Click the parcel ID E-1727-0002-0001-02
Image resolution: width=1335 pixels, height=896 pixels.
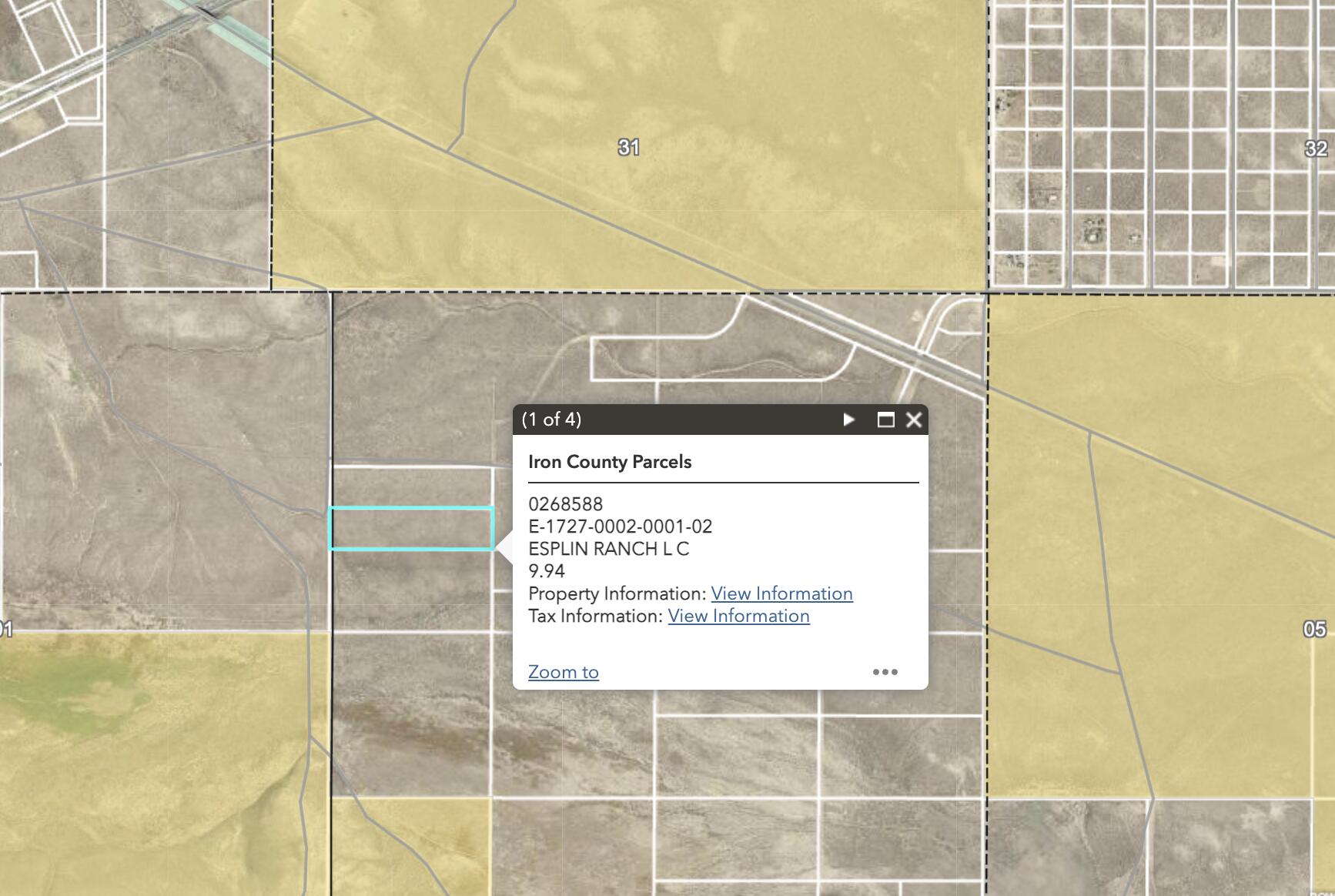[x=620, y=527]
